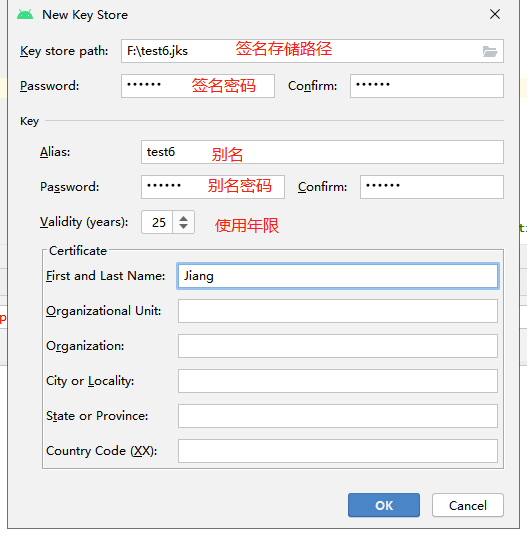Image resolution: width=527 pixels, height=536 pixels.
Task: Click the Validity years number field
Action: point(157,222)
